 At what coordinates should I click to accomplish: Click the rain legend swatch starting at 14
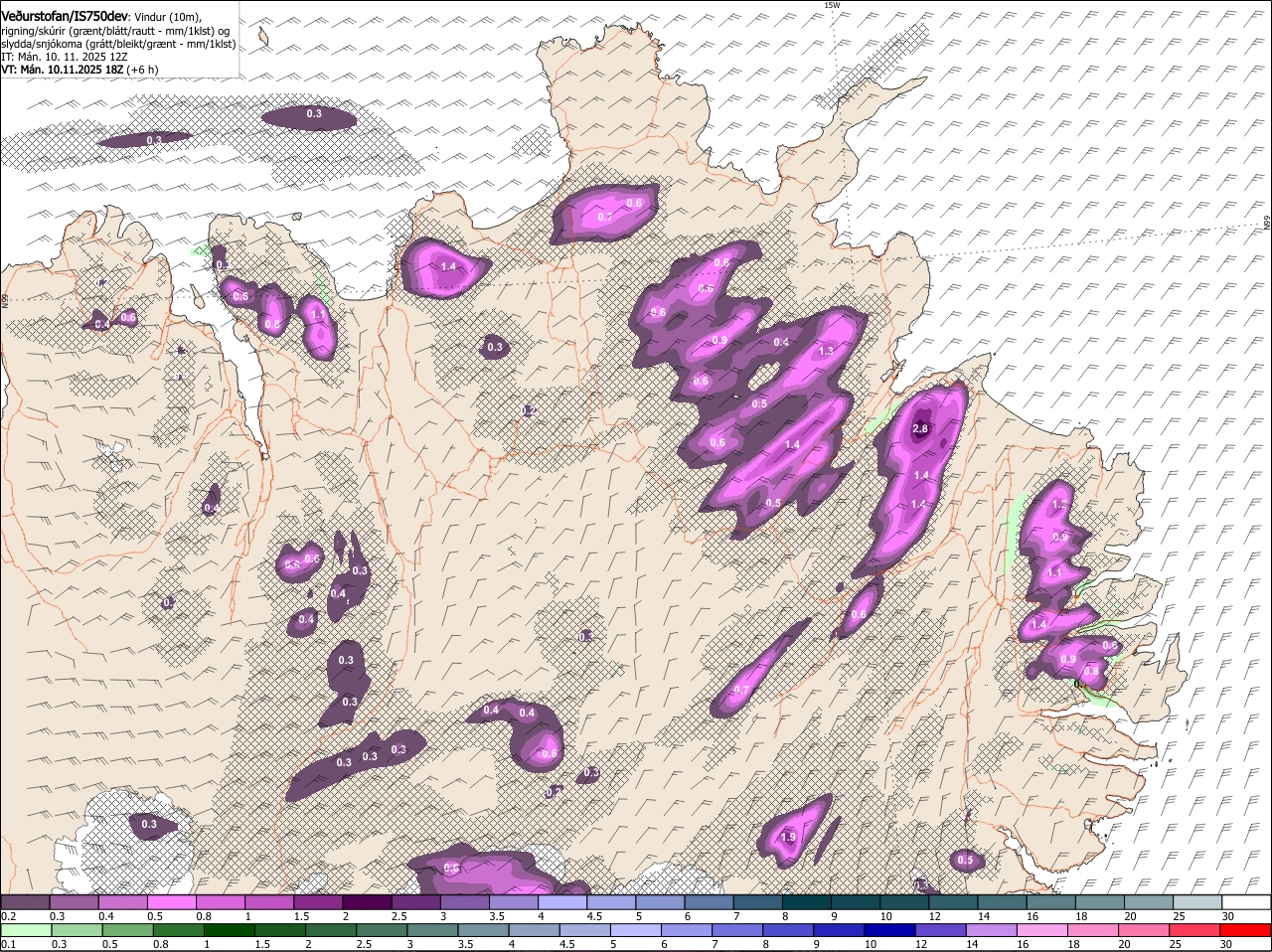[992, 930]
